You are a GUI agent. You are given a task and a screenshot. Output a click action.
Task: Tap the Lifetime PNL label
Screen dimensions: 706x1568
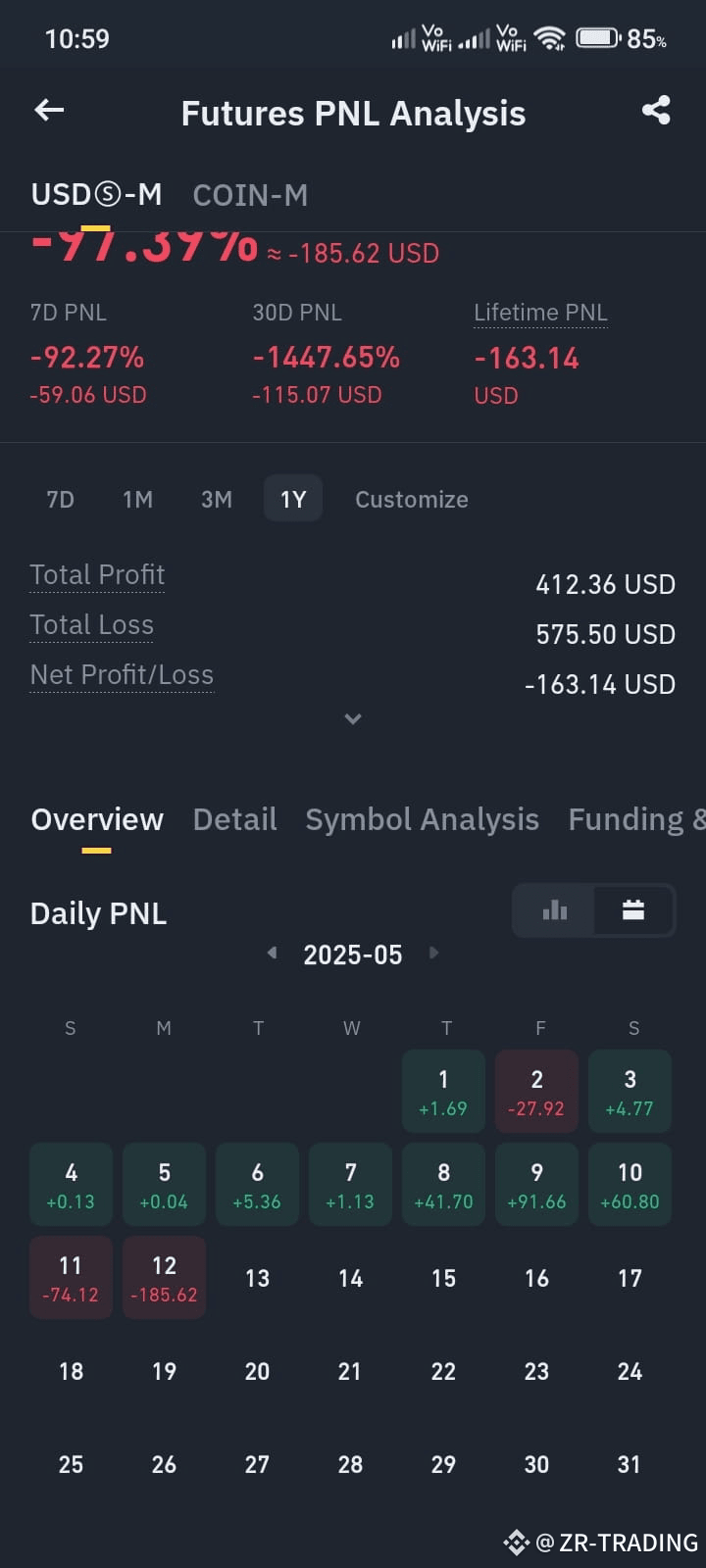(x=540, y=313)
